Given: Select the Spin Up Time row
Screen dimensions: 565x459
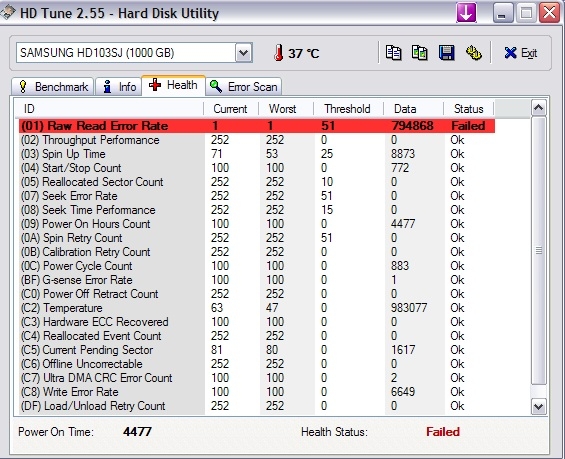Looking at the screenshot, I should pyautogui.click(x=257, y=154).
